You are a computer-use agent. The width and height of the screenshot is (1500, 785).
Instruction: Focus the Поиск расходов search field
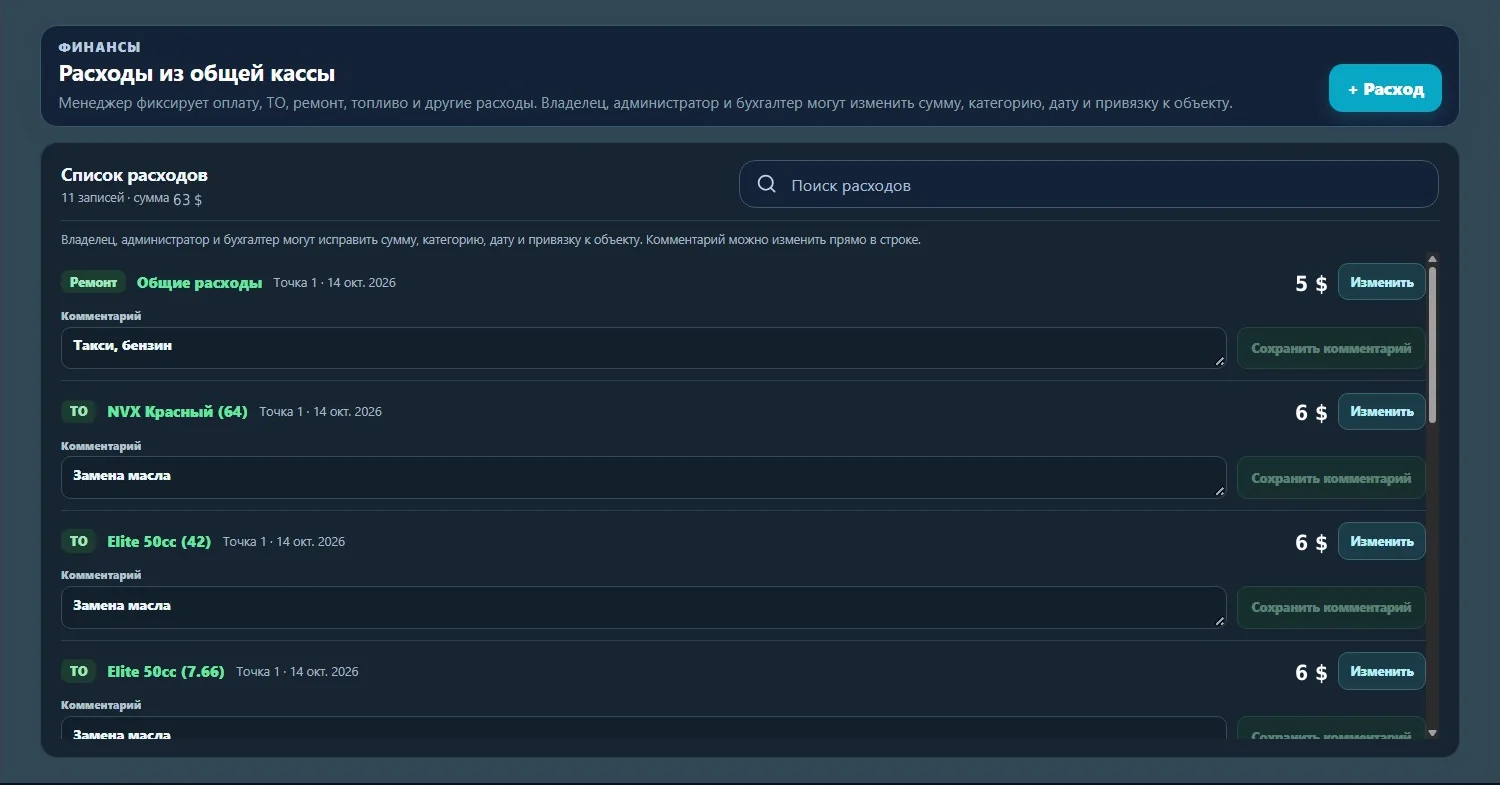coord(1088,185)
